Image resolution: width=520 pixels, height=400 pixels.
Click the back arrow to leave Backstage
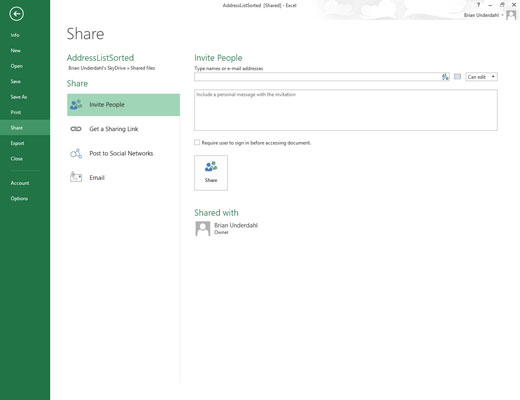tap(16, 14)
